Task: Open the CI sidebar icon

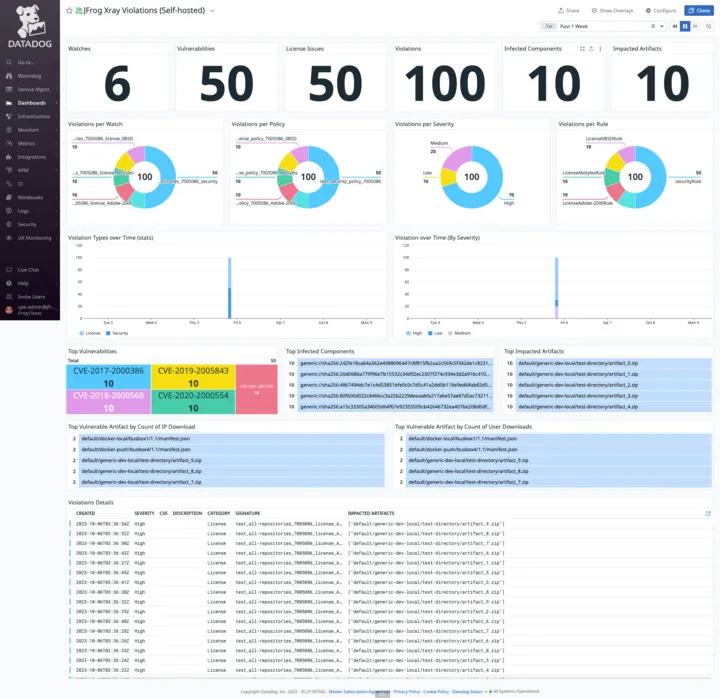Action: [x=9, y=184]
